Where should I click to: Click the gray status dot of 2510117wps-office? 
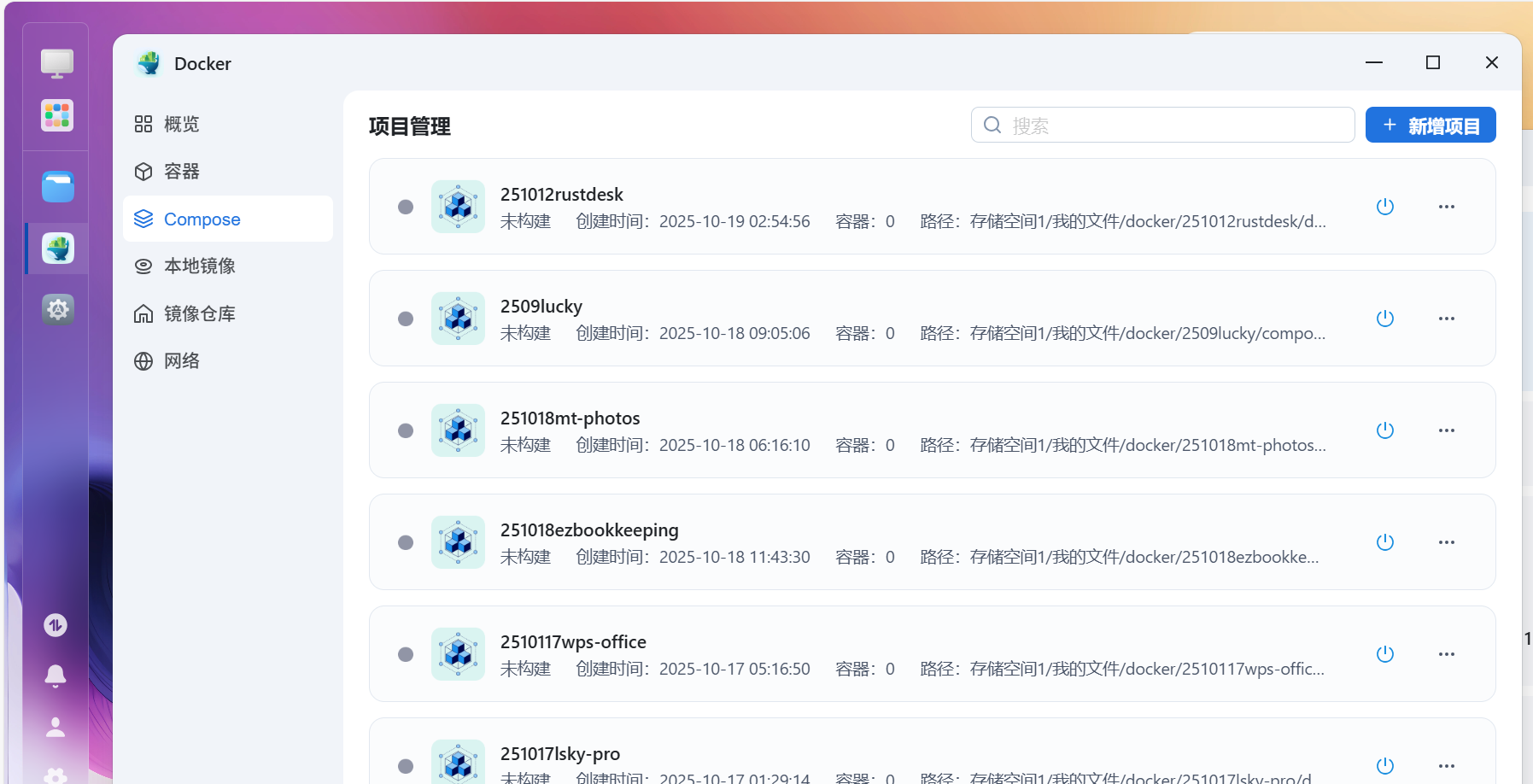tap(406, 654)
